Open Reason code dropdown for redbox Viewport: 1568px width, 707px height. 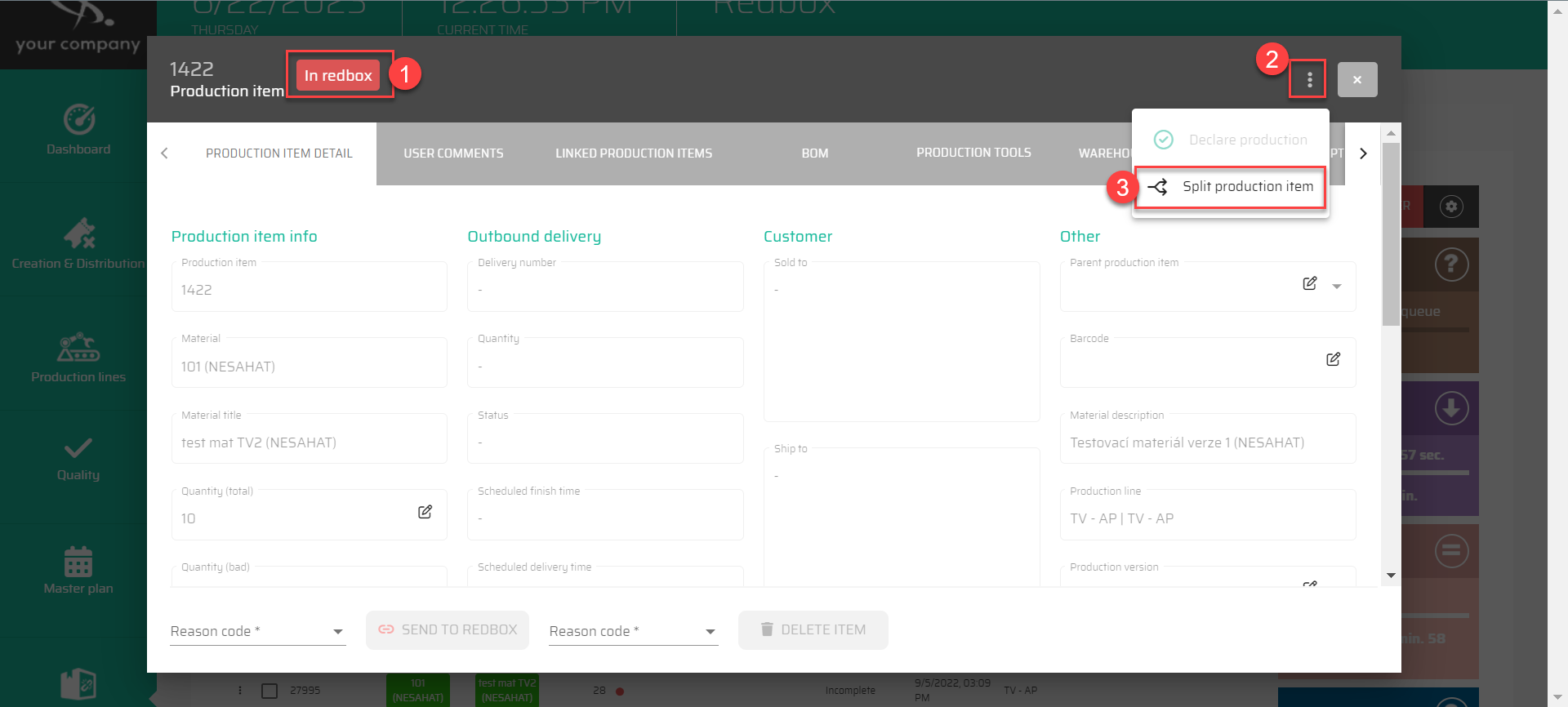pos(257,631)
